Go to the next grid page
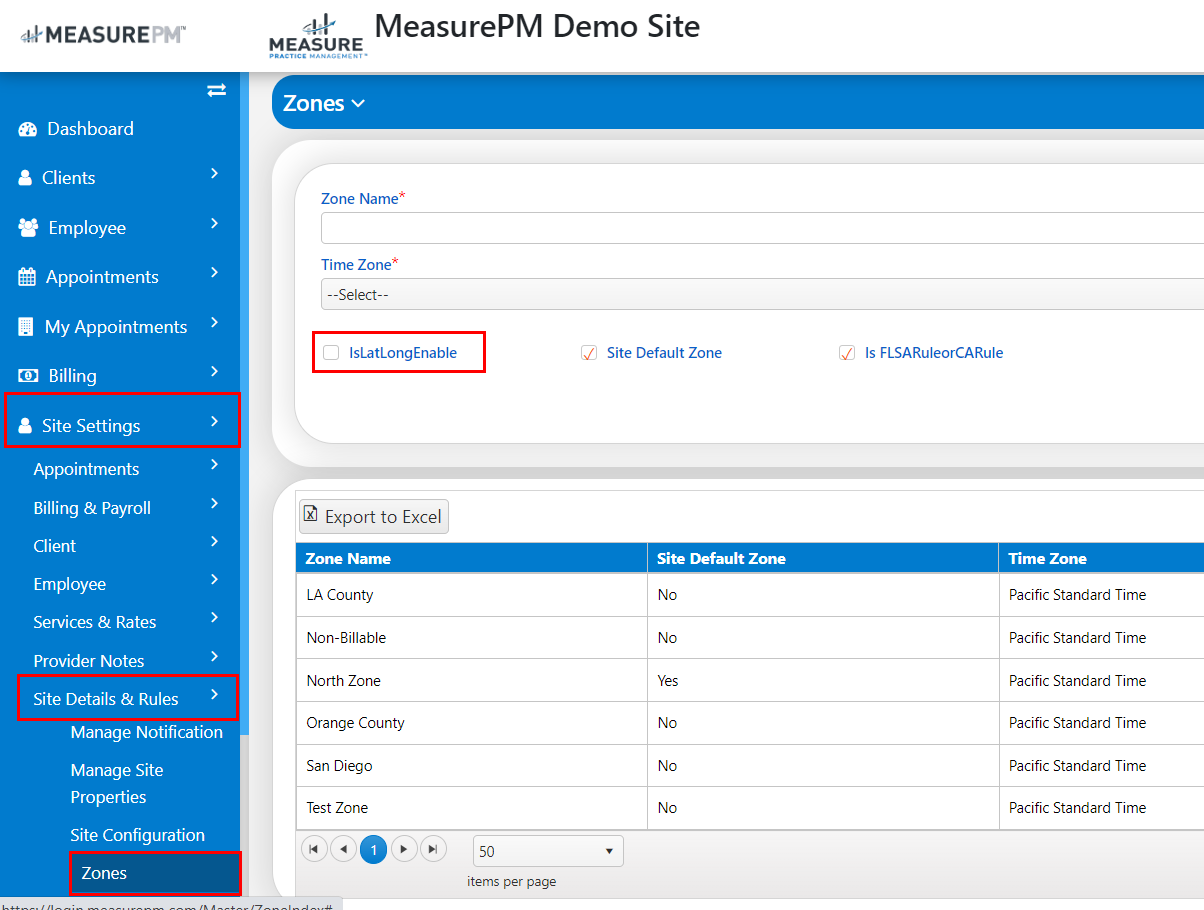 [x=403, y=849]
